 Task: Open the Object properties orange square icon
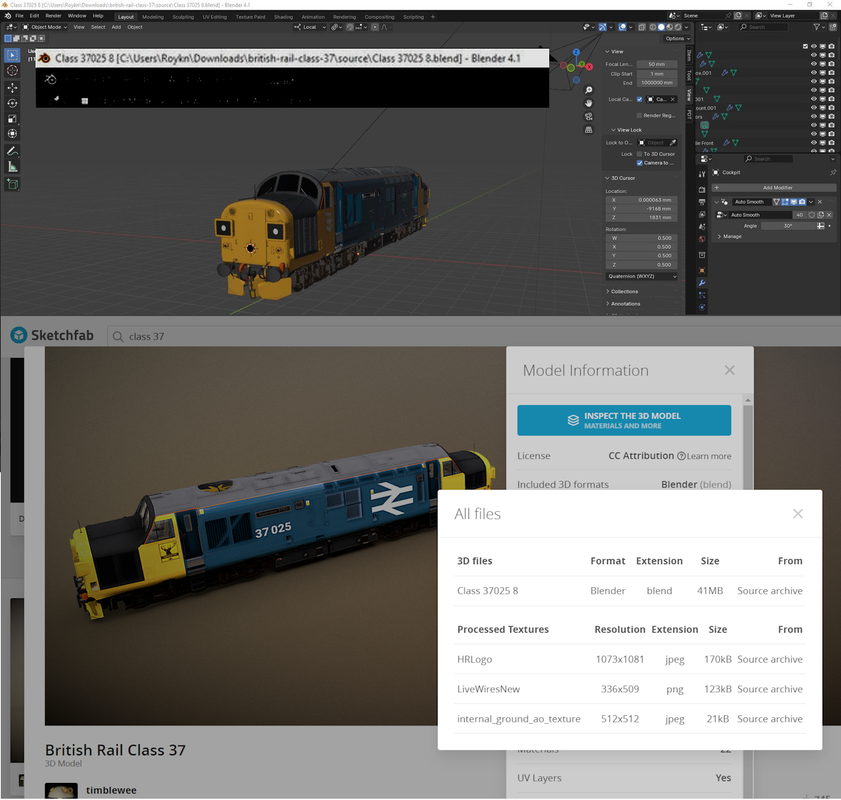[x=702, y=270]
